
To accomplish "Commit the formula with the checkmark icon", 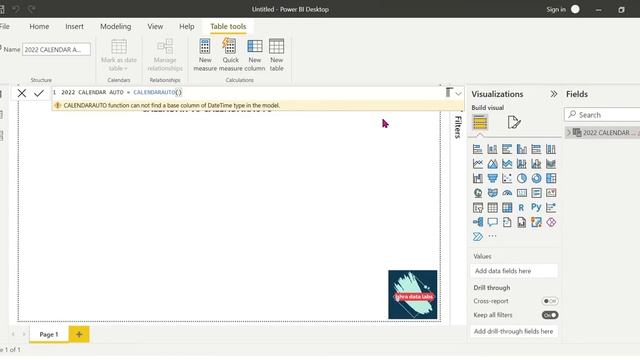I will click(39, 93).
